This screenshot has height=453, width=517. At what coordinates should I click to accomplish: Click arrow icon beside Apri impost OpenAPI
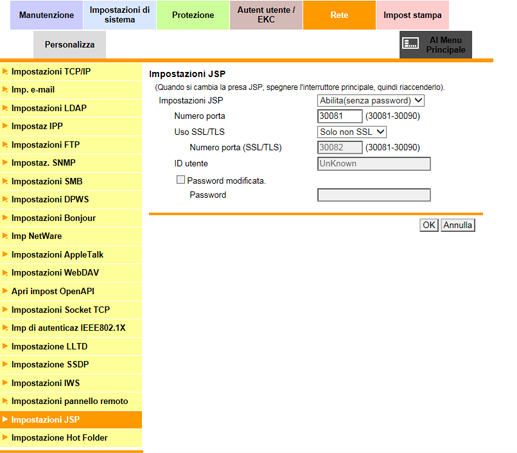coord(5,291)
